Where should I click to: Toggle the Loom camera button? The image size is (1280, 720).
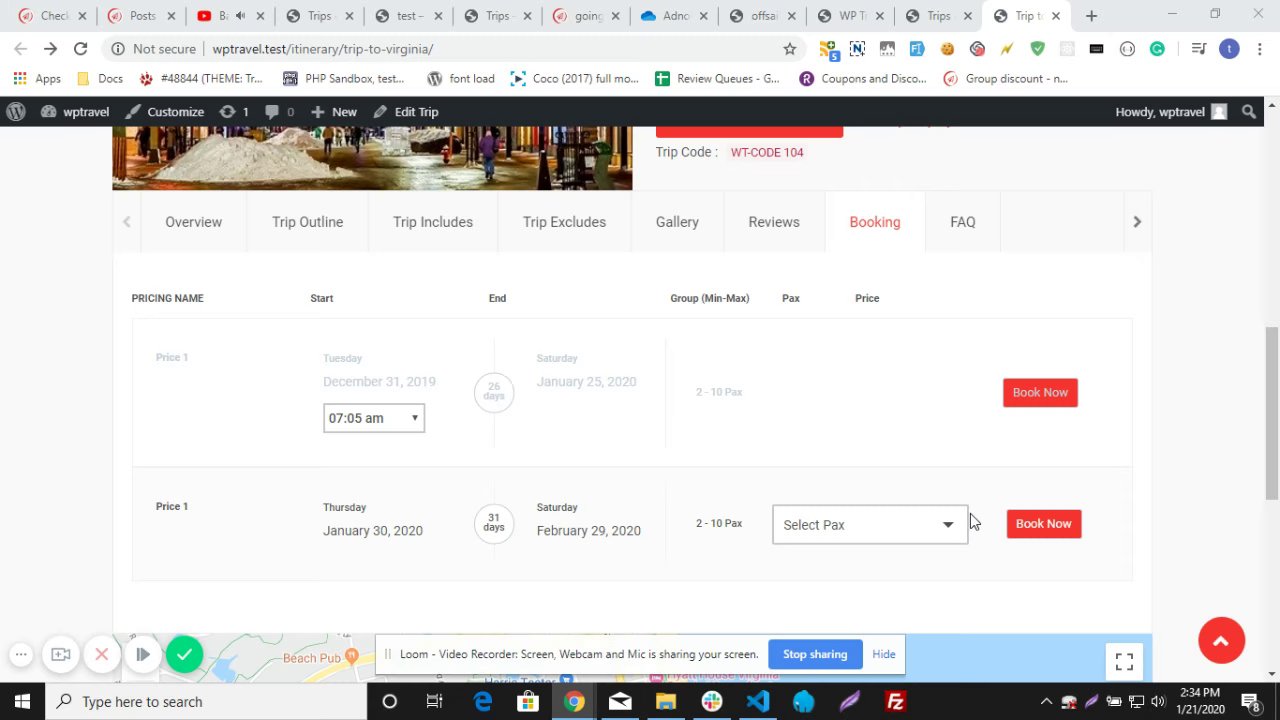(x=61, y=655)
